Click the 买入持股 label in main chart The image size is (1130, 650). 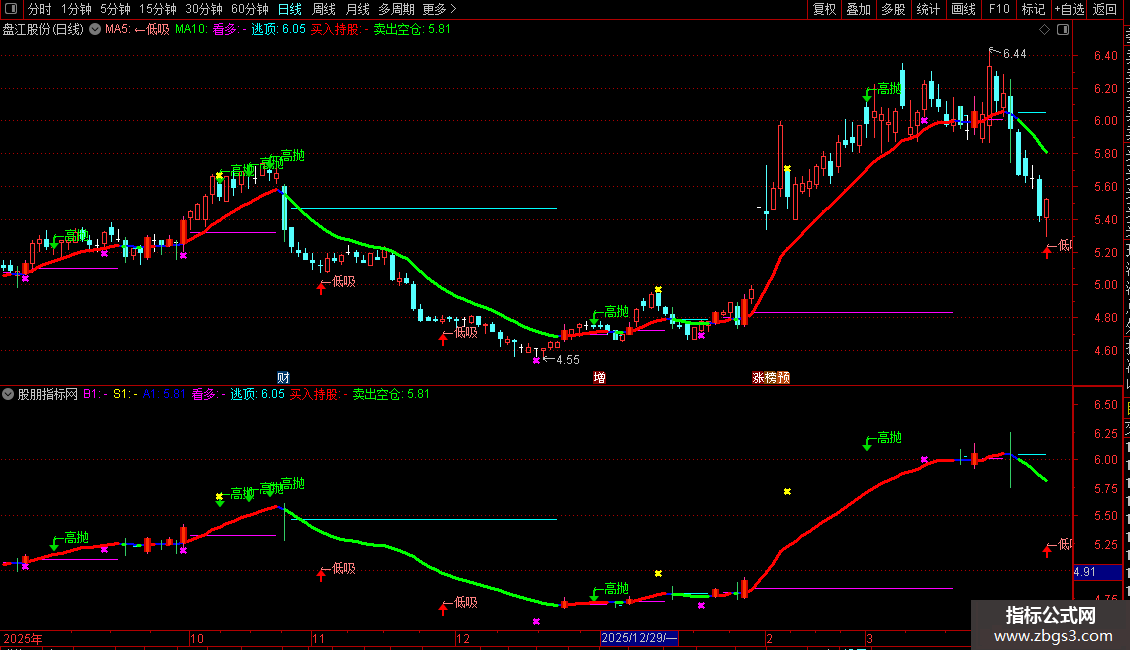pos(336,30)
